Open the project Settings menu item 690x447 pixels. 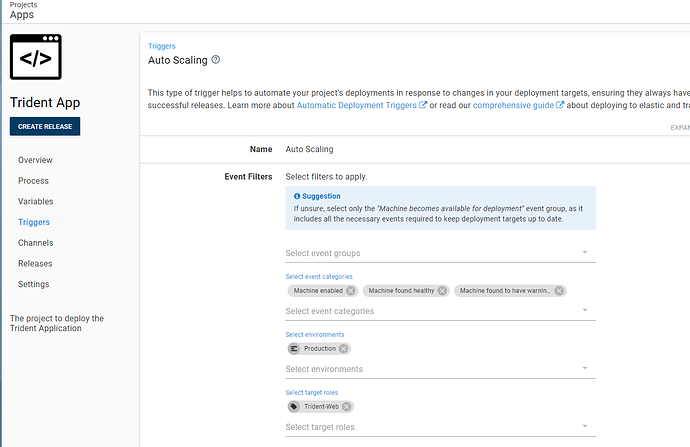(33, 284)
